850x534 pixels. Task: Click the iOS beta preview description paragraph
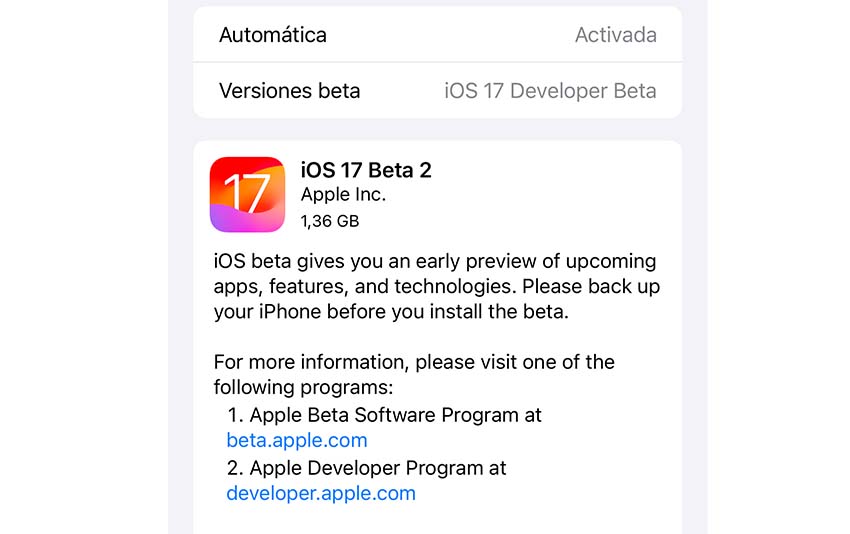point(436,286)
